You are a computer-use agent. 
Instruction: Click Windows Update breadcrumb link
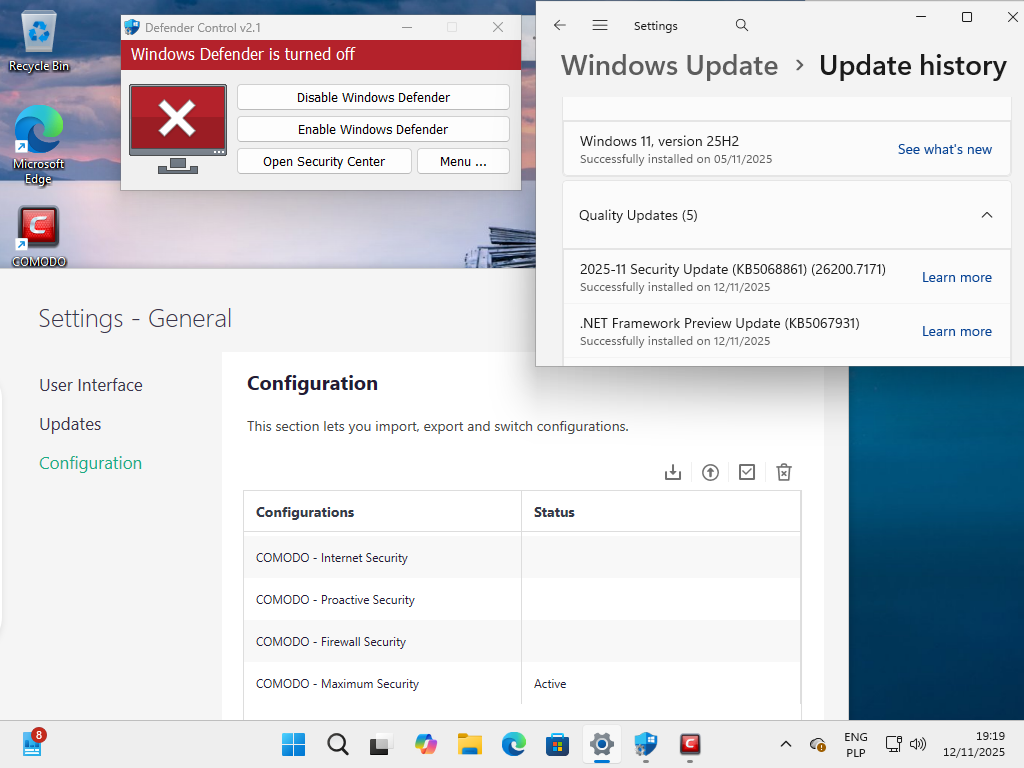669,65
